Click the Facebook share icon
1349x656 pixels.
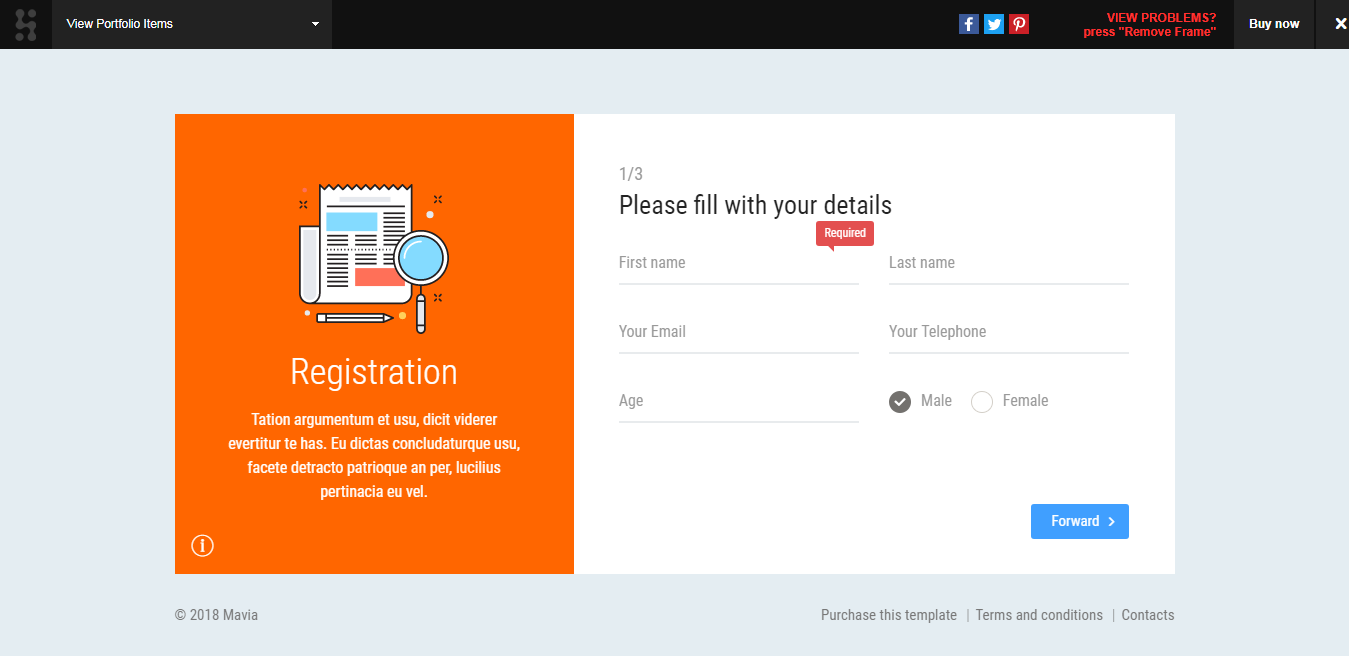click(x=968, y=24)
